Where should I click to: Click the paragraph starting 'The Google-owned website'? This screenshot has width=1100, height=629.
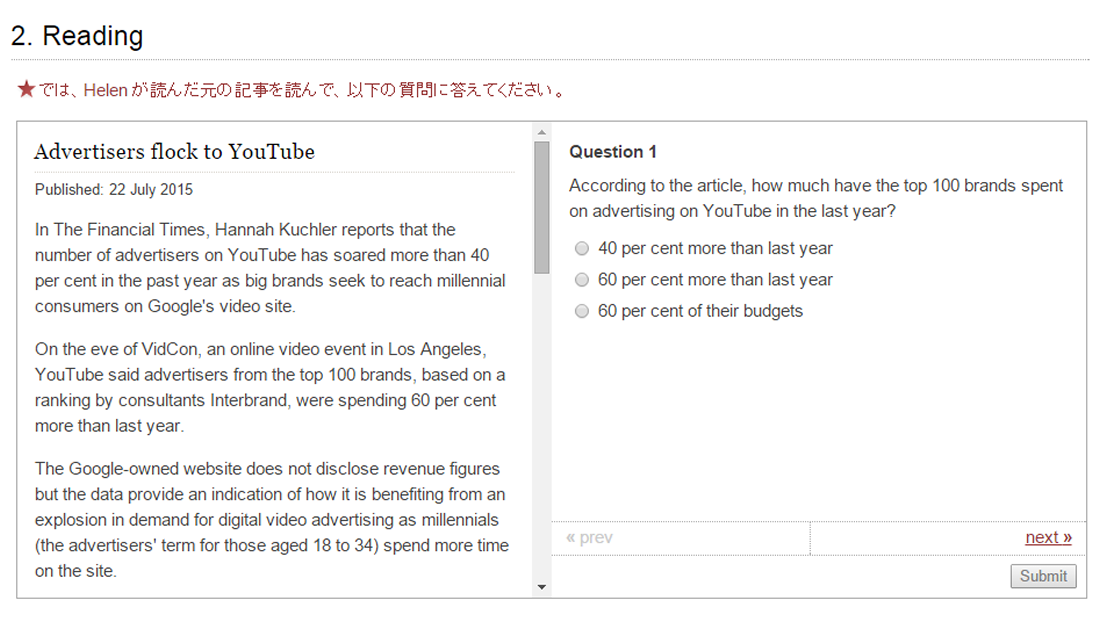pyautogui.click(x=272, y=520)
